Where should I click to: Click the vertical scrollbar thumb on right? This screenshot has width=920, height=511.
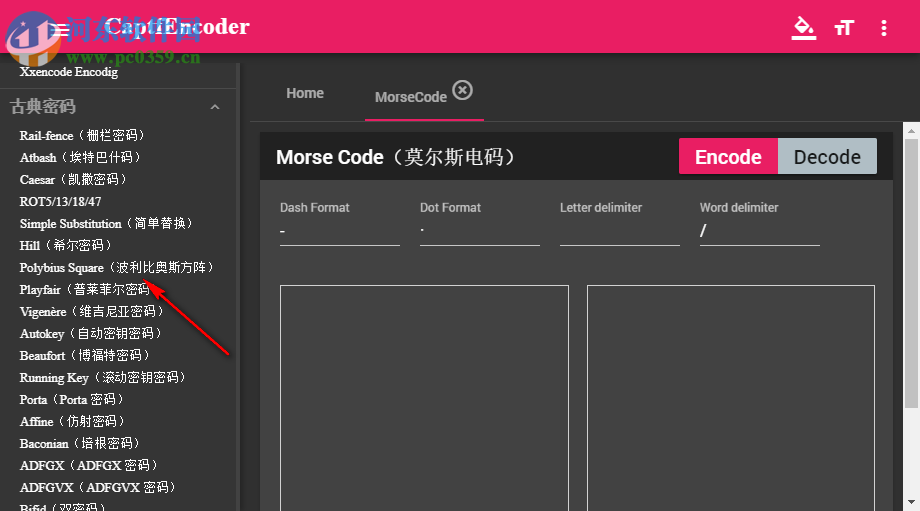click(x=911, y=273)
